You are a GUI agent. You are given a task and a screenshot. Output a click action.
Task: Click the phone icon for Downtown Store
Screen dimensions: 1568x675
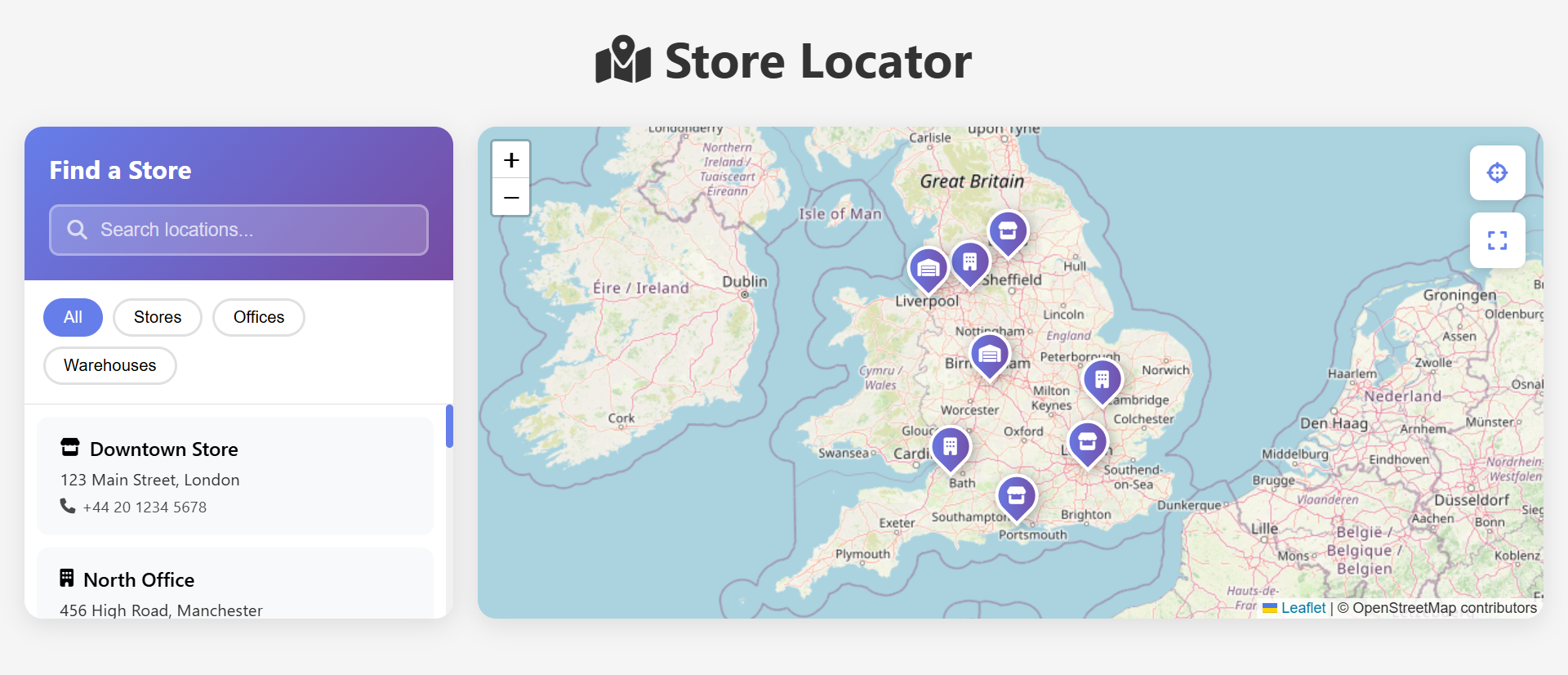tap(68, 507)
